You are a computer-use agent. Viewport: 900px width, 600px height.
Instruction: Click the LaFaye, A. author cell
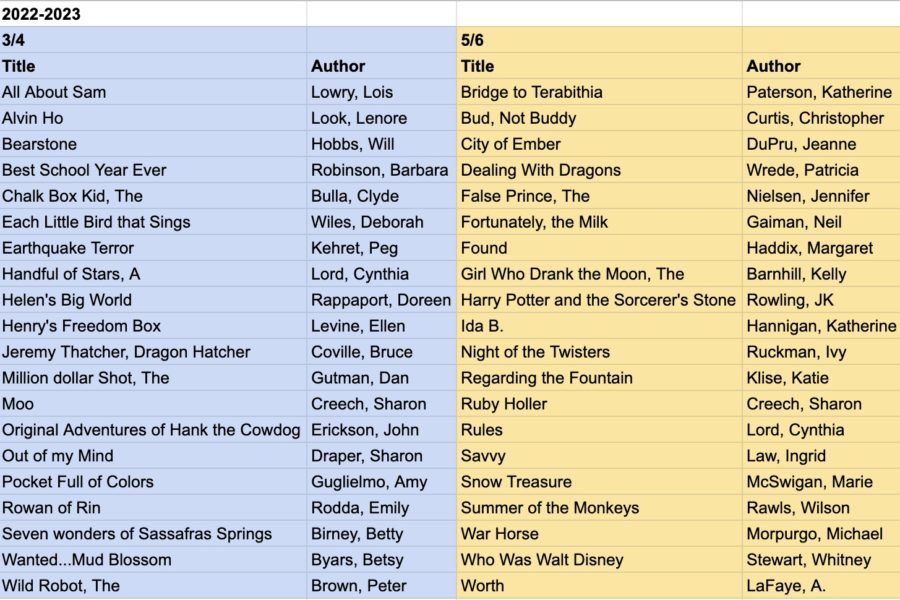coord(821,586)
